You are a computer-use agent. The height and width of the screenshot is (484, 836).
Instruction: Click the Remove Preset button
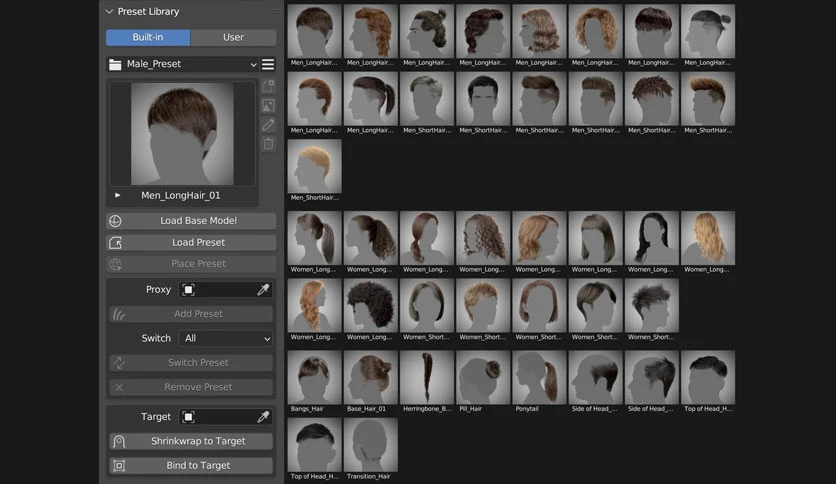191,387
